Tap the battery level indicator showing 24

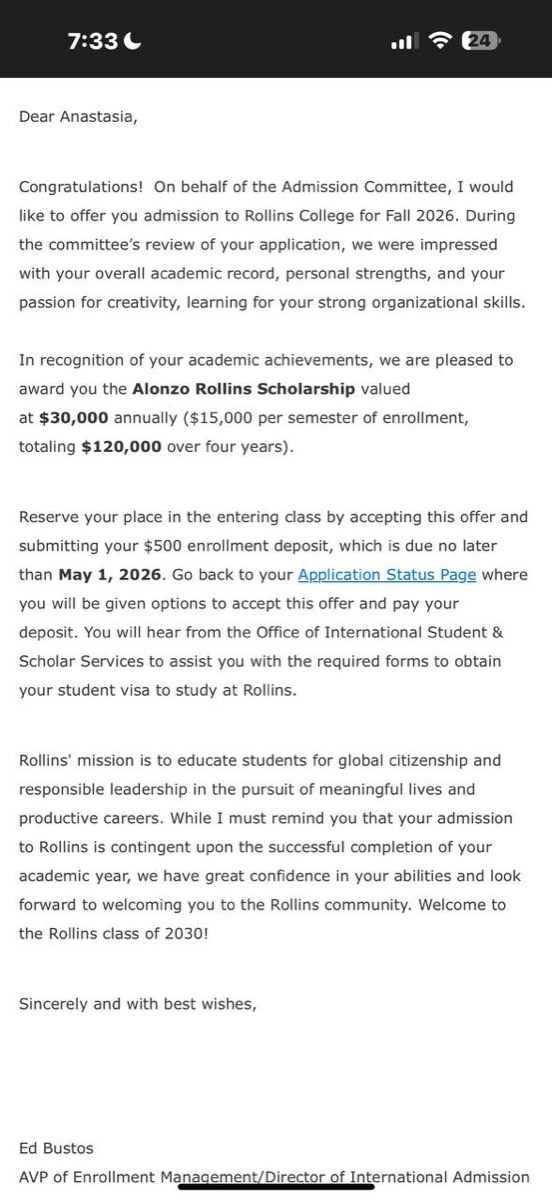pos(481,41)
